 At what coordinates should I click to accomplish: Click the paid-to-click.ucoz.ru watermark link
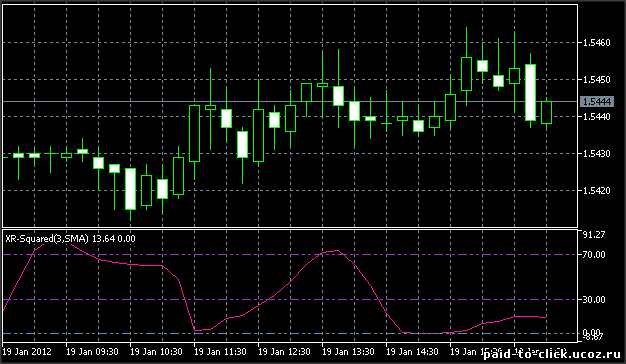coord(552,354)
